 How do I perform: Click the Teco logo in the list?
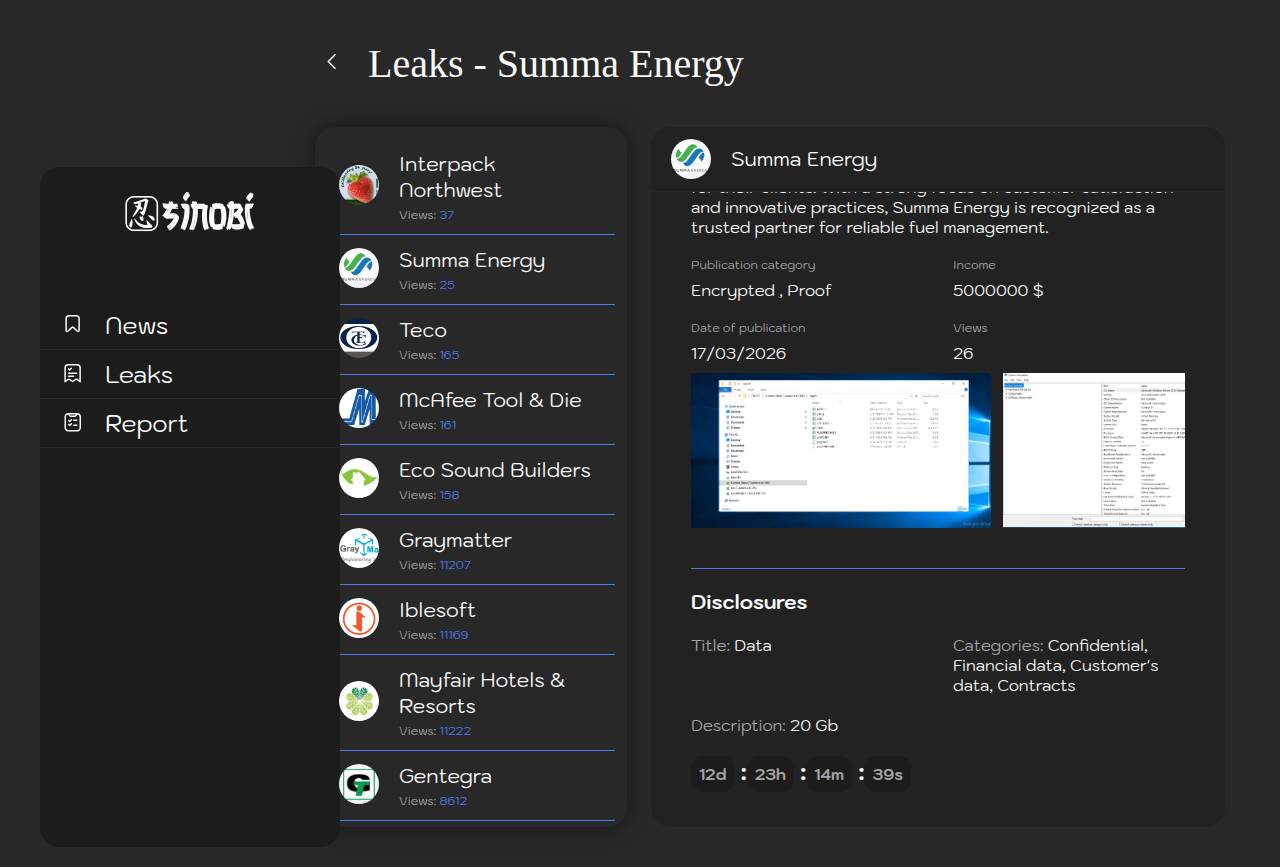359,338
